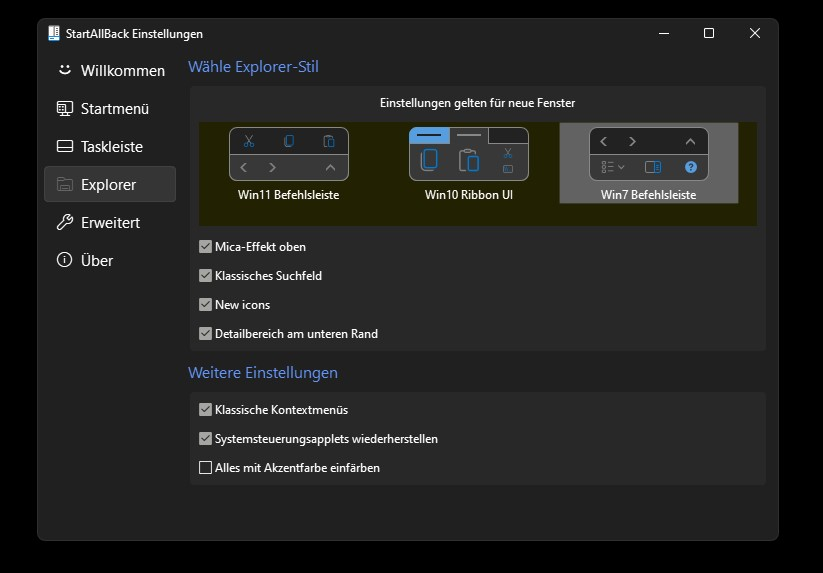Turn off Klassische Kontextmenüs
This screenshot has height=573, width=823.
(205, 409)
